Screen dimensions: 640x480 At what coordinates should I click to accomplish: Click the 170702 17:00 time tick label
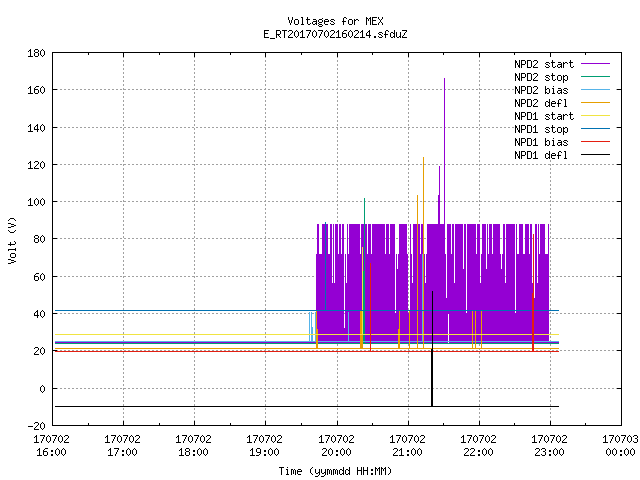[122, 445]
